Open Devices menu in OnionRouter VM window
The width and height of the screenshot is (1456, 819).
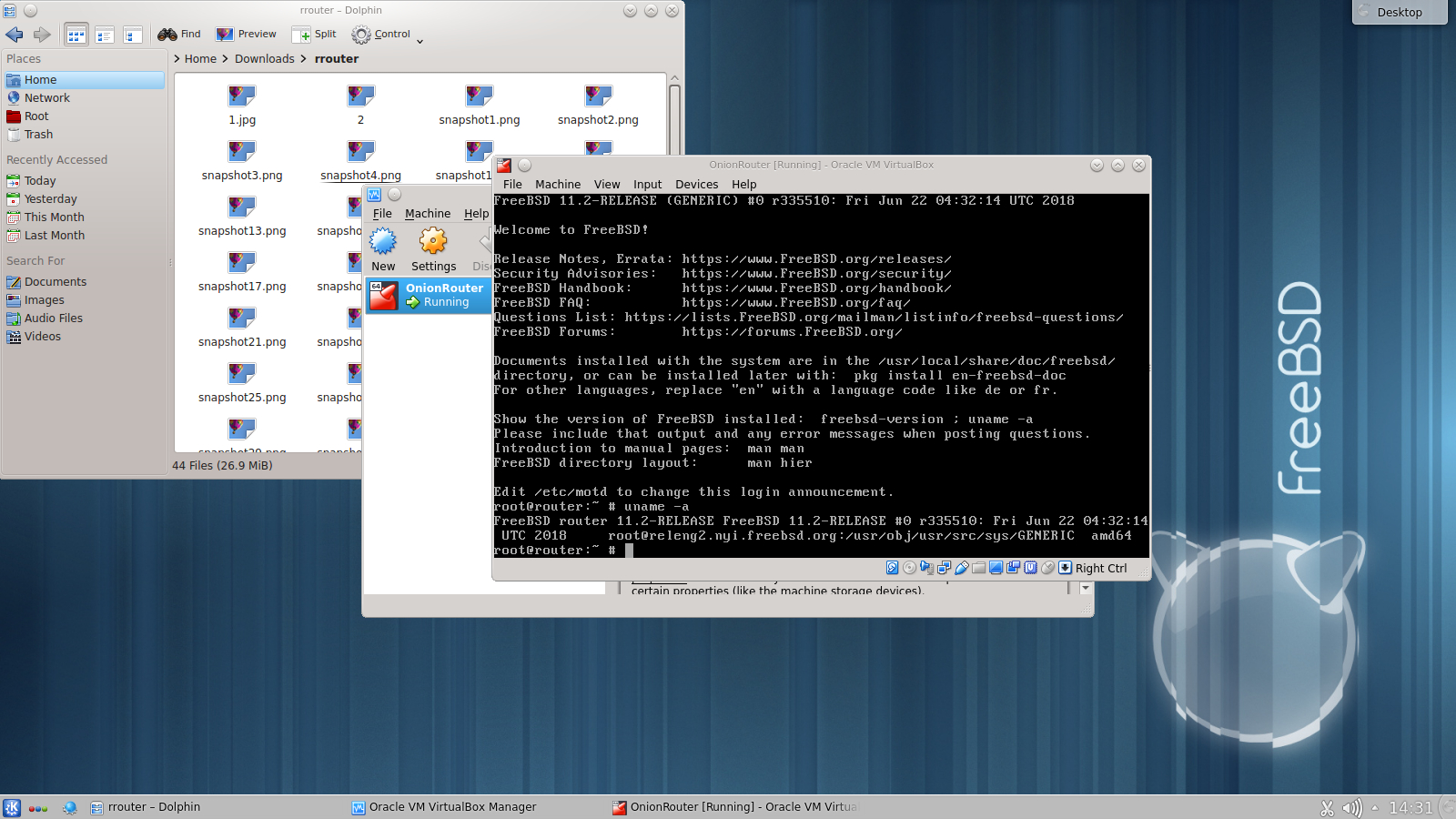coord(697,185)
